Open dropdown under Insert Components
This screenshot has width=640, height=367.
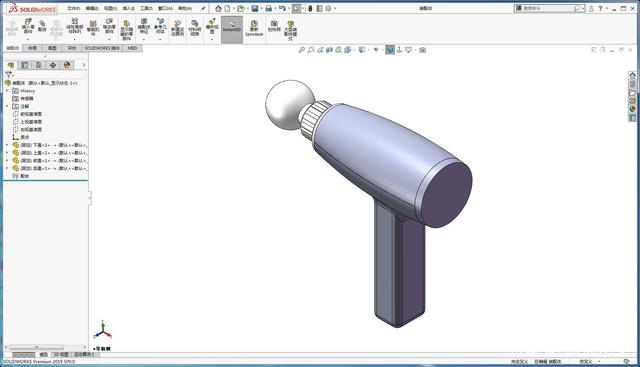coord(28,39)
